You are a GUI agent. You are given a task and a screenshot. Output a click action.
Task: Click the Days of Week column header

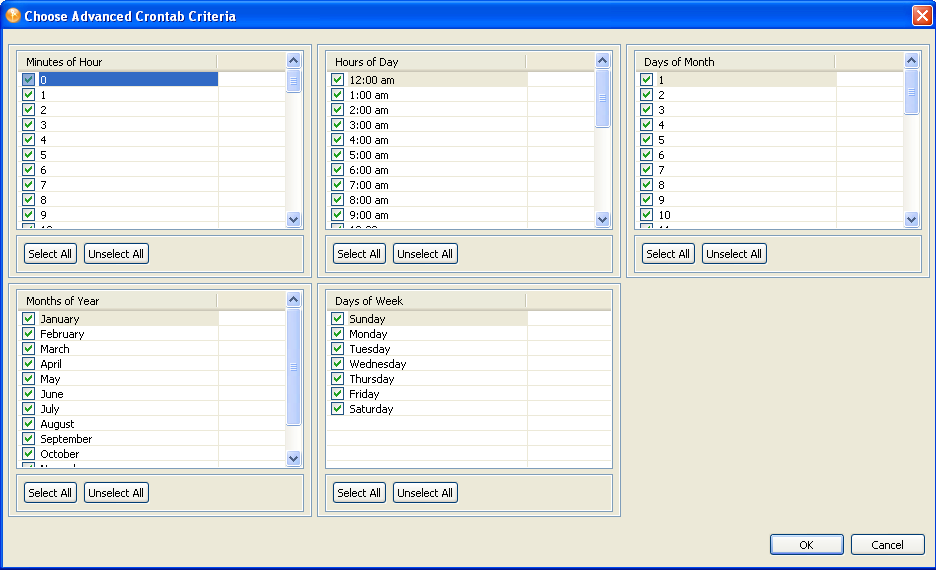(427, 301)
